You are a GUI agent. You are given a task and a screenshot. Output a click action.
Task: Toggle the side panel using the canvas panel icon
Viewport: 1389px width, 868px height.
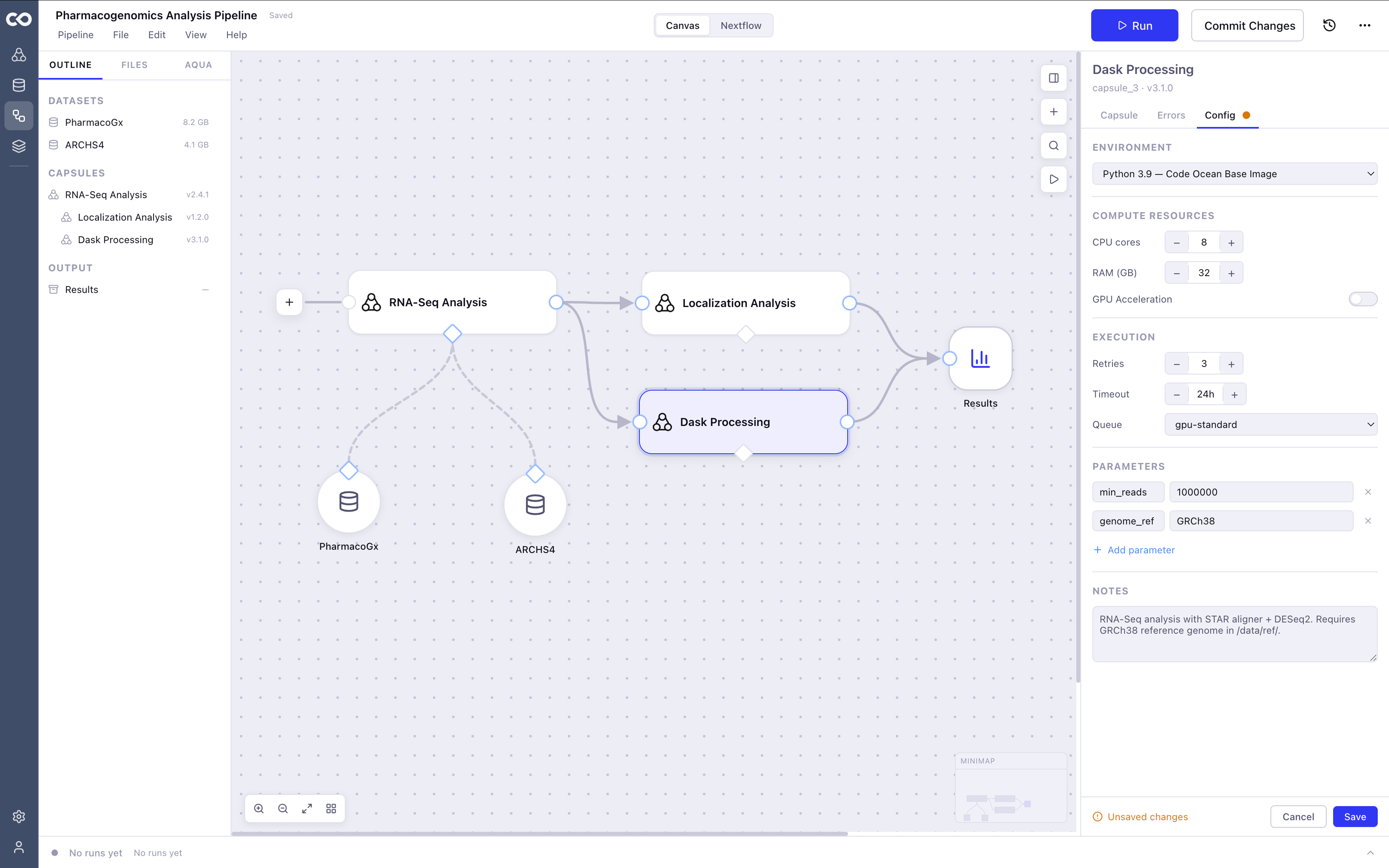pos(1053,78)
